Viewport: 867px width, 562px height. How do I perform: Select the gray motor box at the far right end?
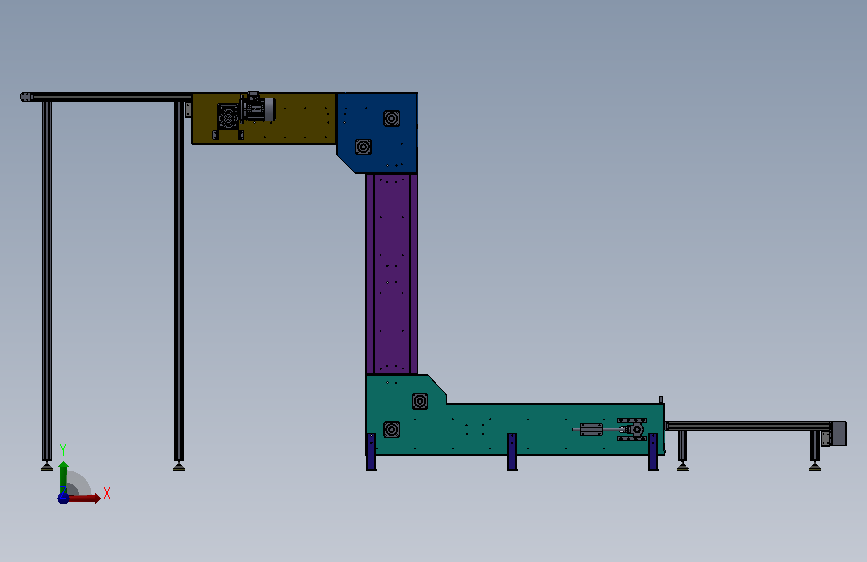(x=839, y=433)
